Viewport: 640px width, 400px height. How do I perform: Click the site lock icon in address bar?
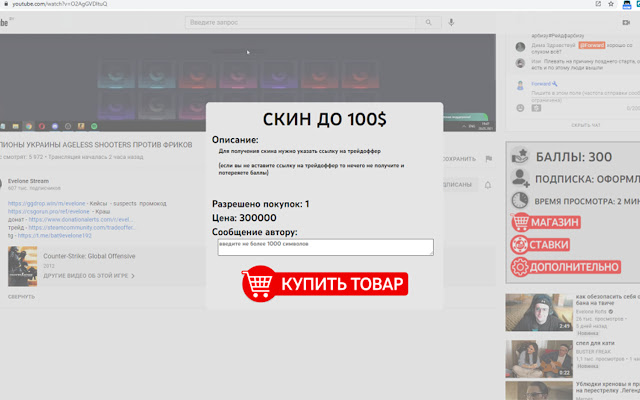[x=6, y=4]
